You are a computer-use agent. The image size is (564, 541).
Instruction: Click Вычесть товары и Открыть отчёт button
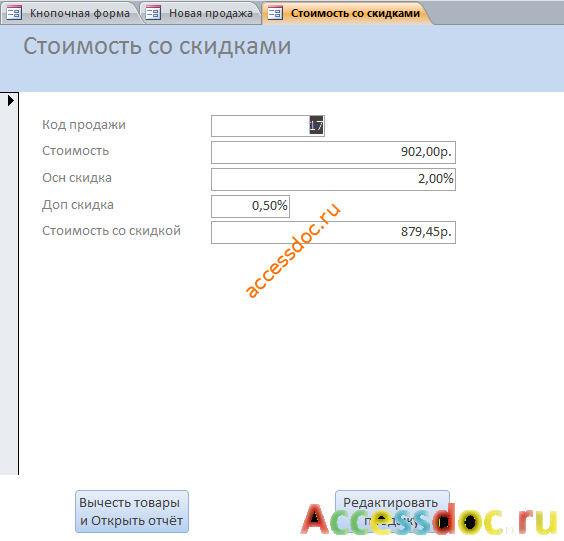(x=132, y=512)
